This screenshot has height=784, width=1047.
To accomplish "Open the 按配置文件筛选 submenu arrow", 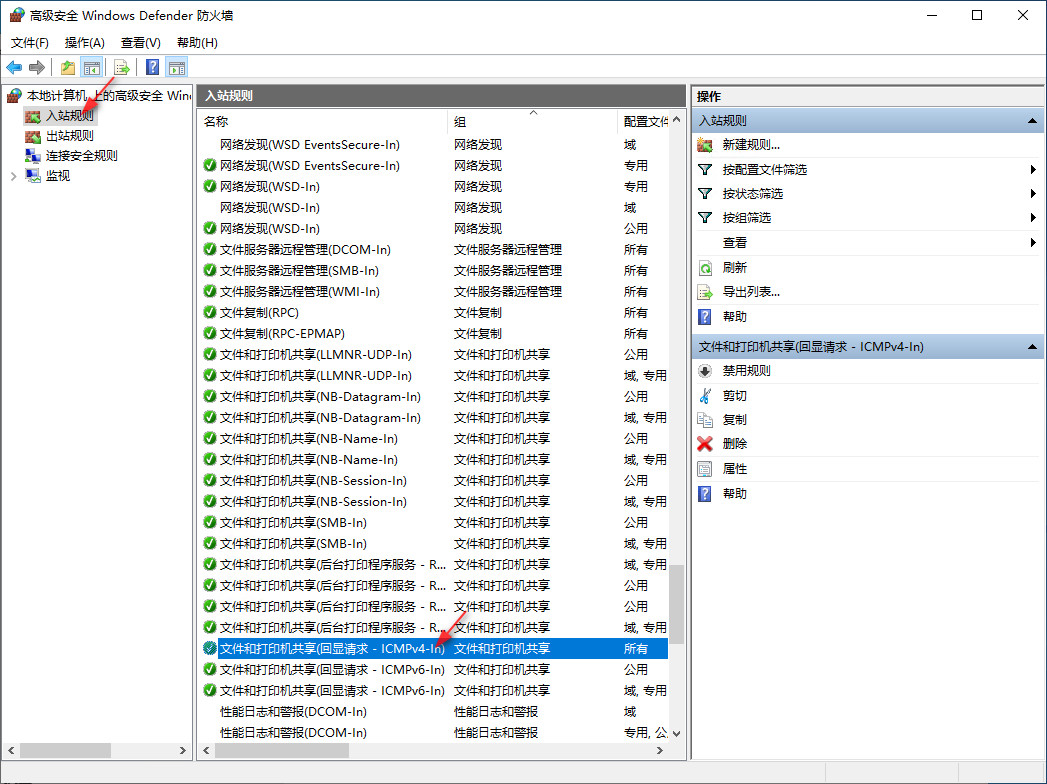I will [1033, 170].
